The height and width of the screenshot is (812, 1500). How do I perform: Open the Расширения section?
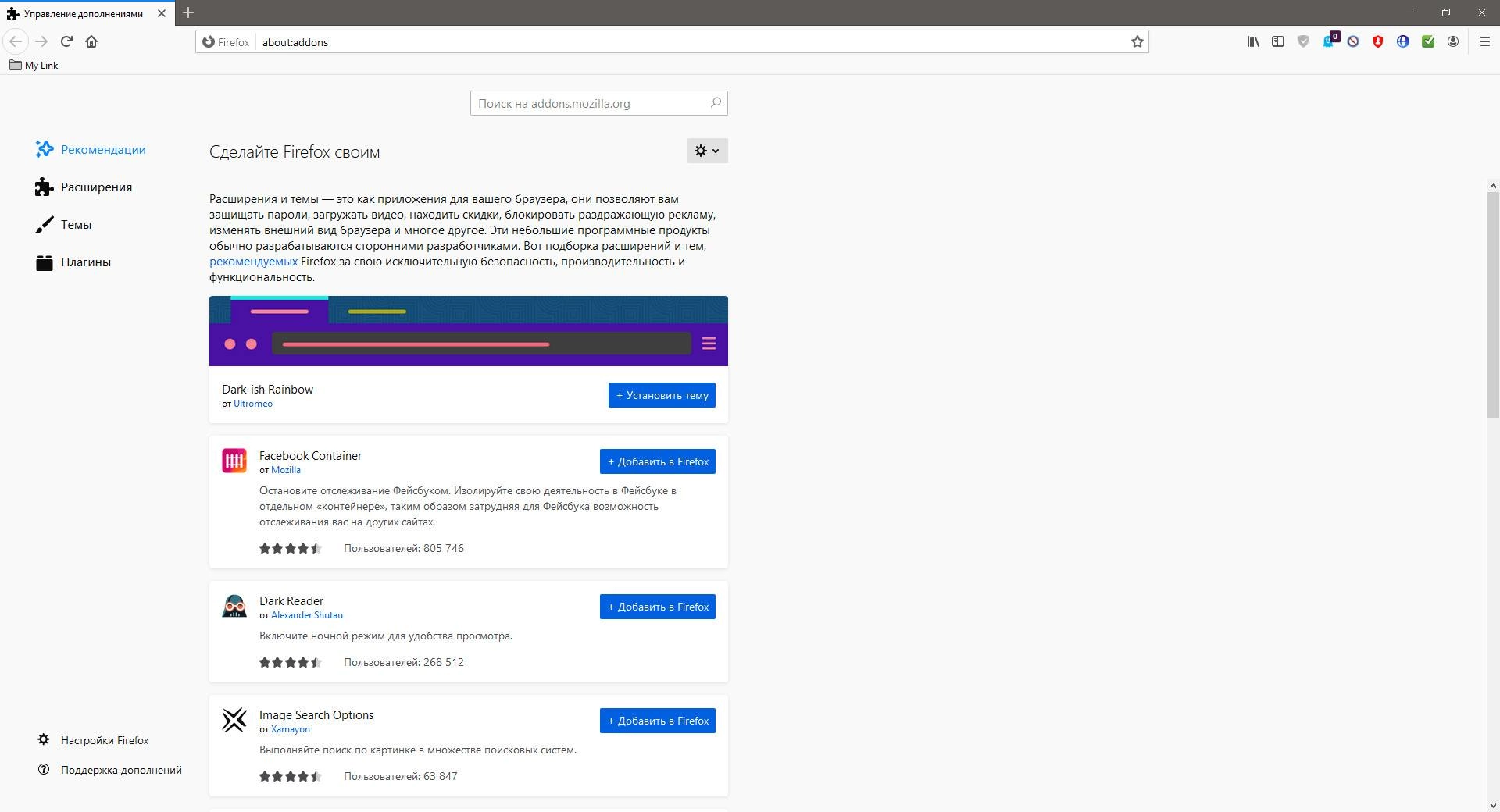84,187
